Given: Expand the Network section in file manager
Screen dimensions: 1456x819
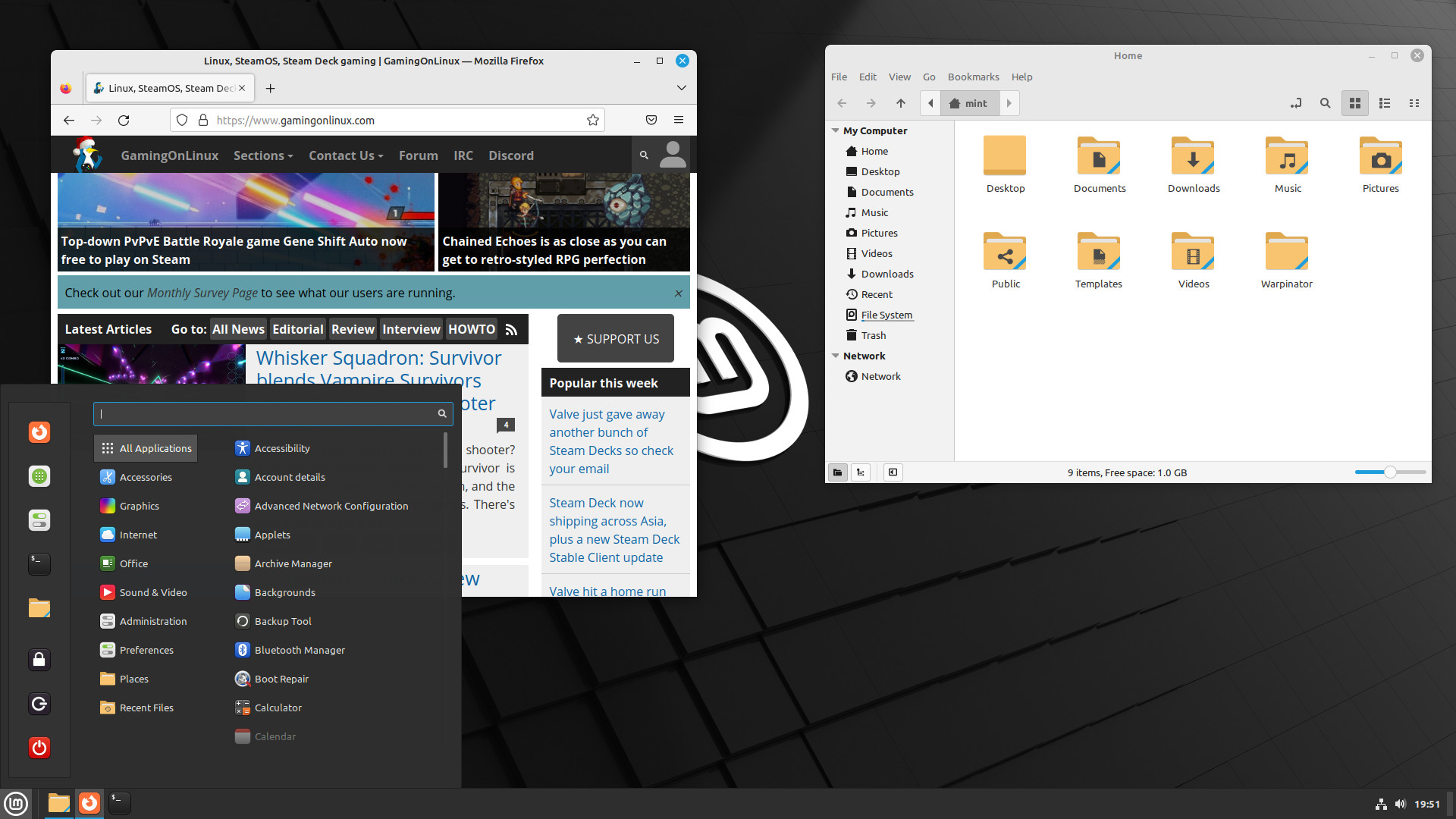Looking at the screenshot, I should 836,355.
